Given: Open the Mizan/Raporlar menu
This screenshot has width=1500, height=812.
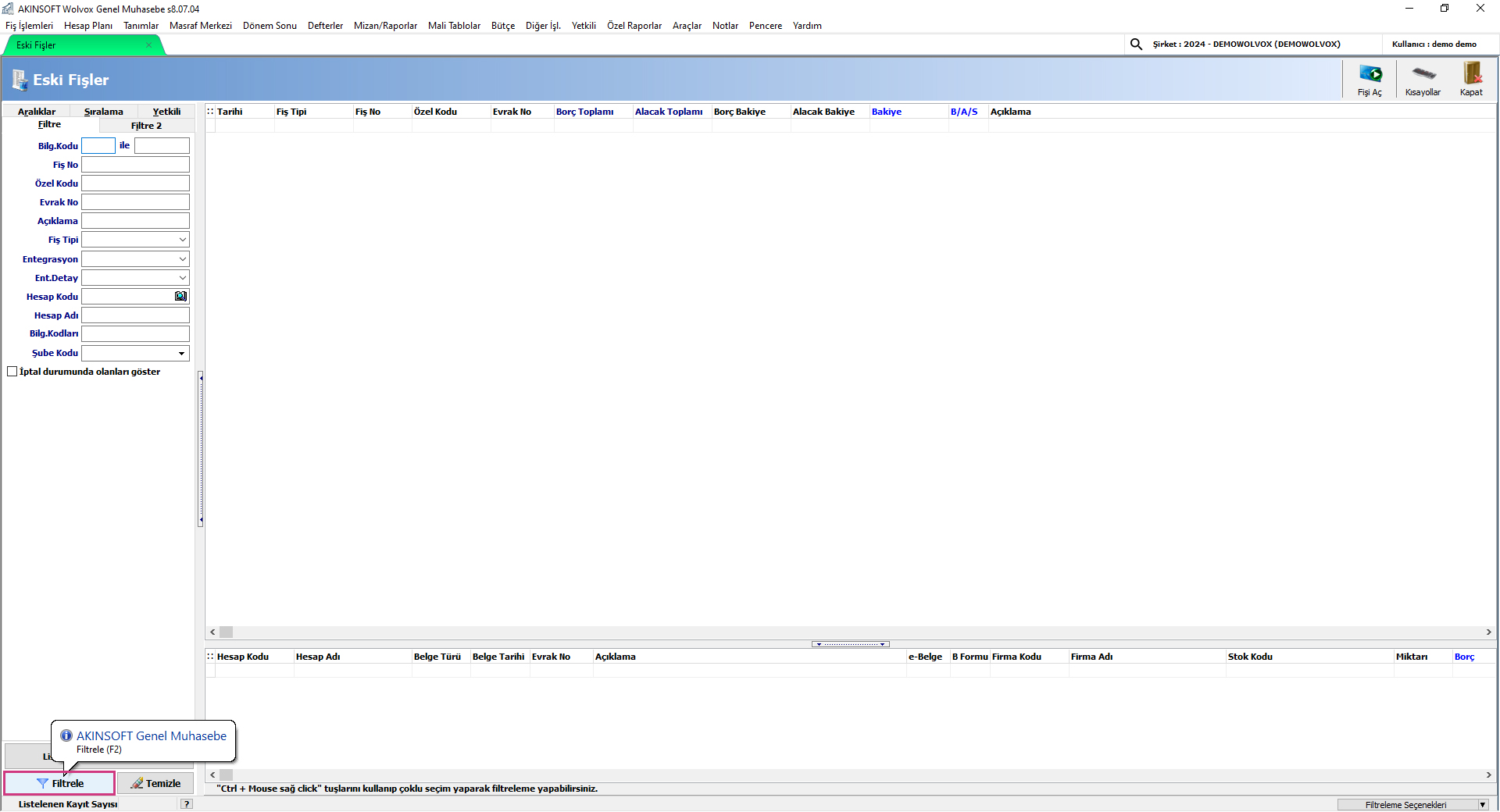Looking at the screenshot, I should tap(385, 26).
